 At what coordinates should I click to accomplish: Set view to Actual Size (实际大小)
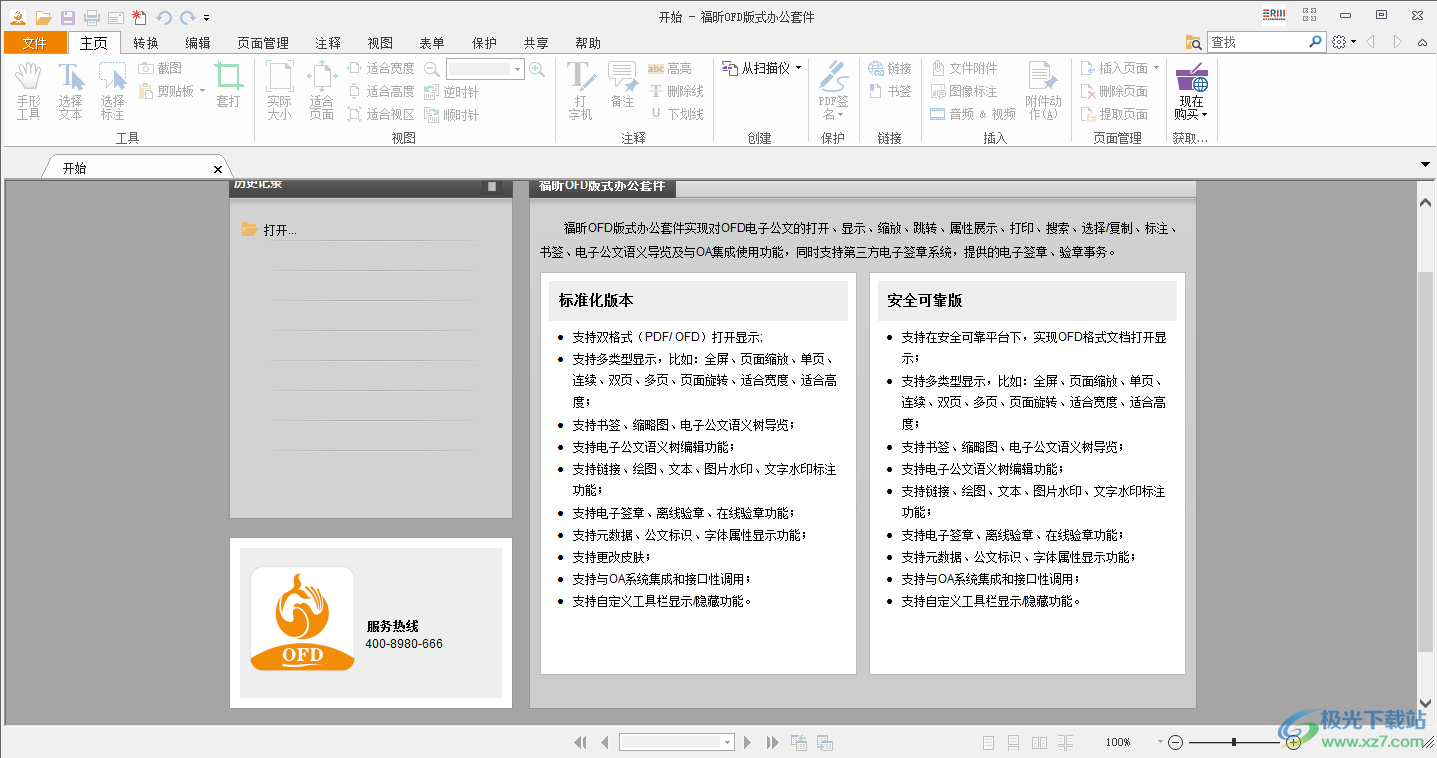(x=279, y=90)
